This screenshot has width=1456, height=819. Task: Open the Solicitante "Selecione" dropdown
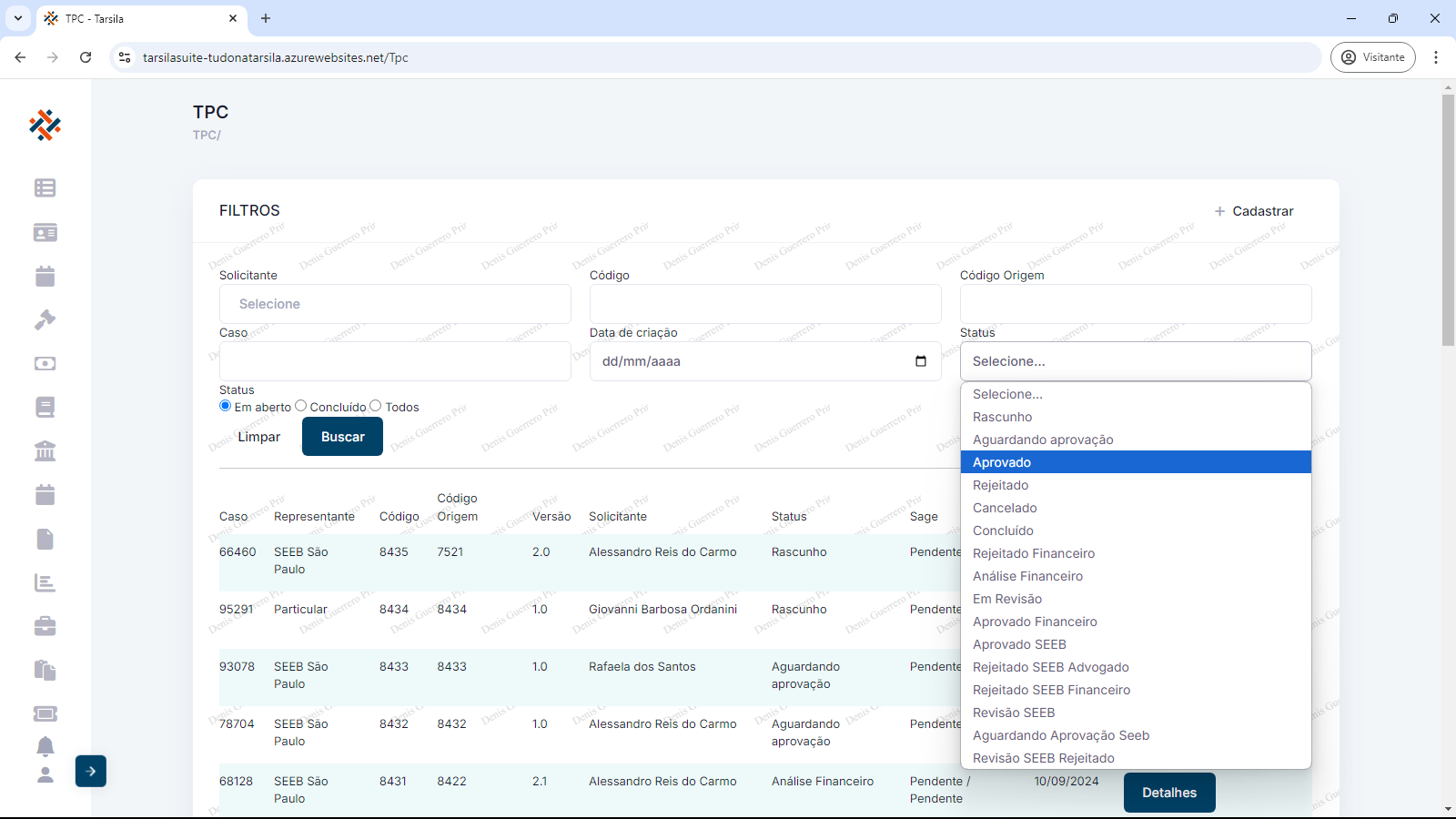395,304
